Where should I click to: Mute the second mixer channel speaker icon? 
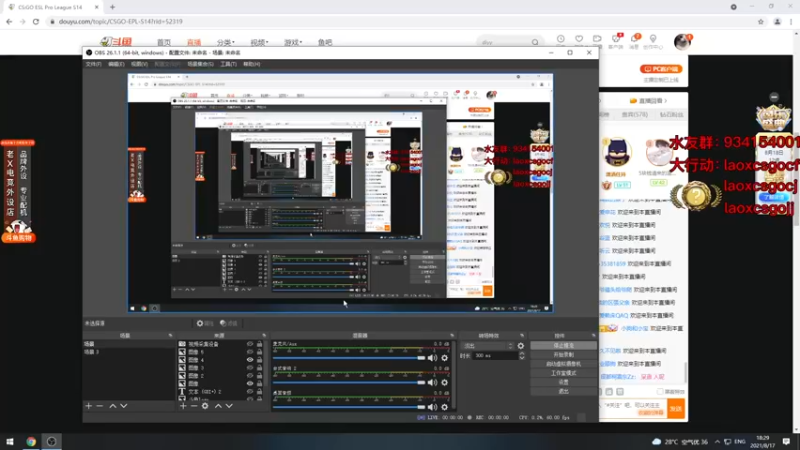click(433, 383)
